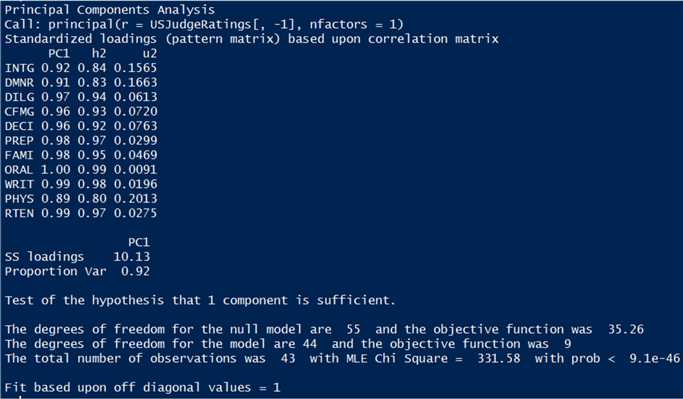Click the PREP row label
Viewport: 683px width, 399px height.
(19, 140)
